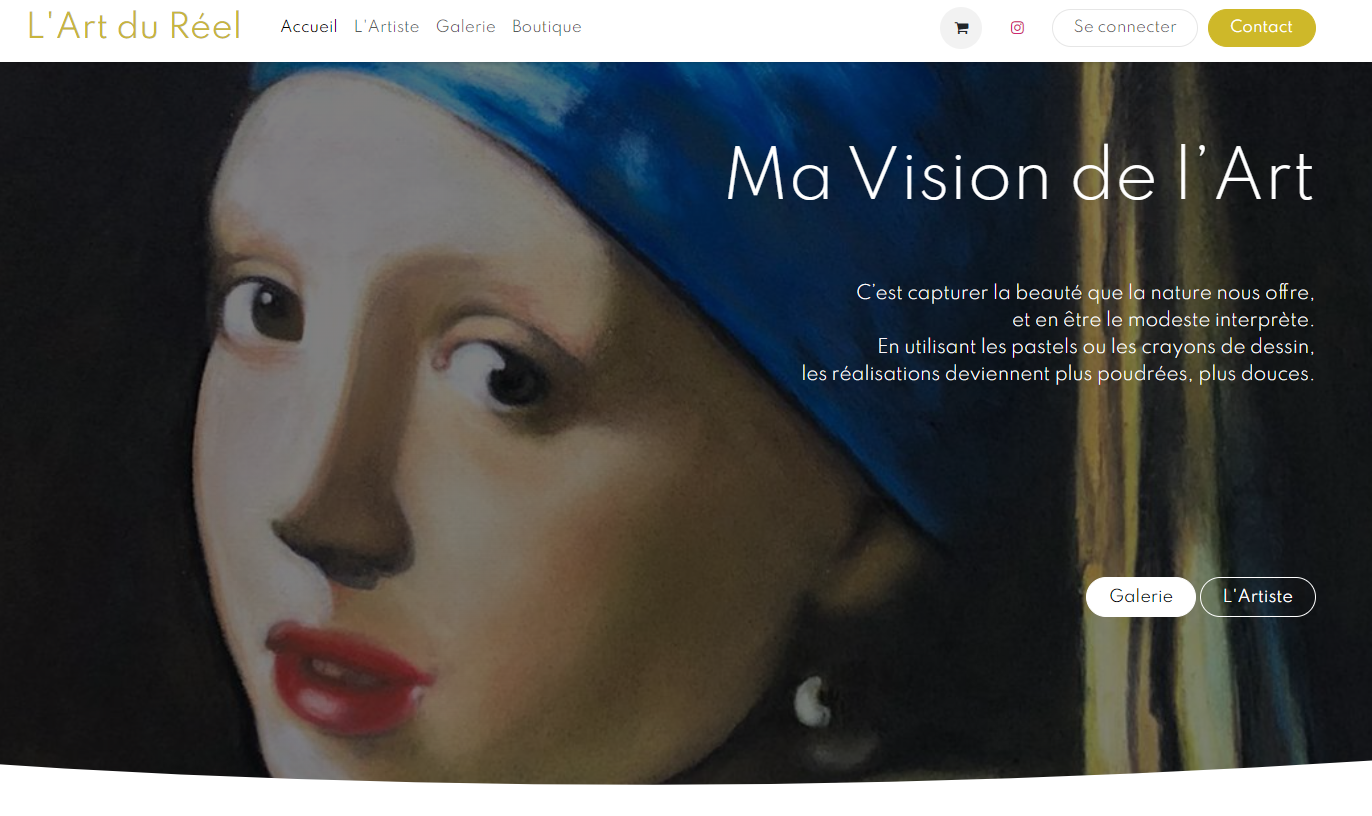1372x816 pixels.
Task: Click the Se connecter button
Action: tap(1125, 28)
